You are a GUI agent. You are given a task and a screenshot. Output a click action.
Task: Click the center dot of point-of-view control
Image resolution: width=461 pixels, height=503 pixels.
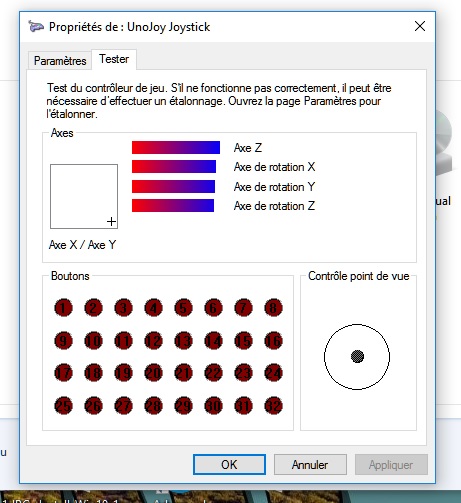pyautogui.click(x=357, y=356)
